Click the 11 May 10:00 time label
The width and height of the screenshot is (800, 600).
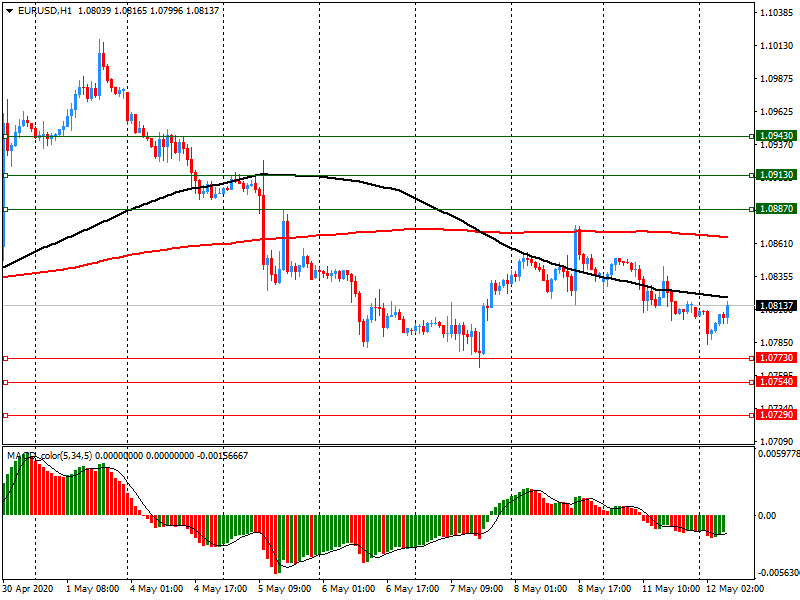(x=669, y=589)
